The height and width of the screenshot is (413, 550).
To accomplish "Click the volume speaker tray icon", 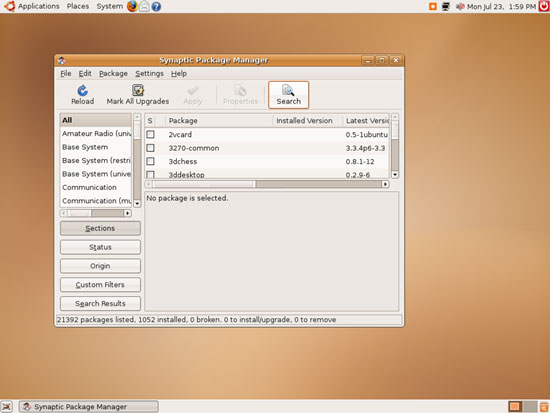I will 460,6.
